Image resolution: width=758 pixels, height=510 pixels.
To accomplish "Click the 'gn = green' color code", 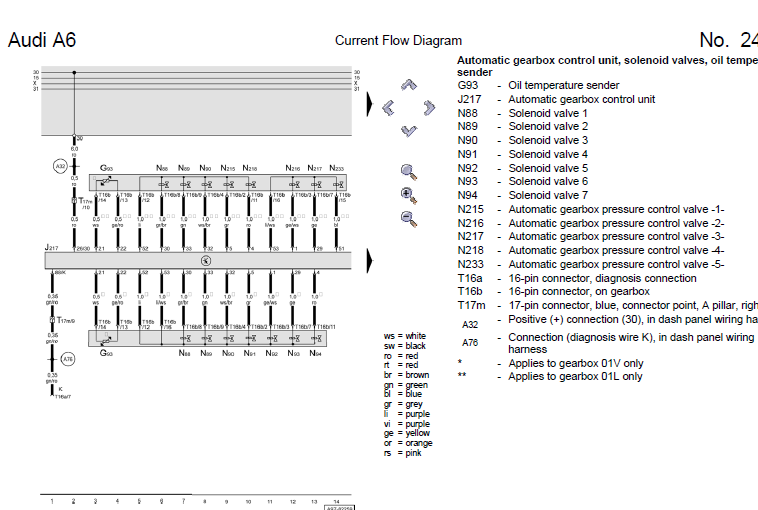I will 406,385.
